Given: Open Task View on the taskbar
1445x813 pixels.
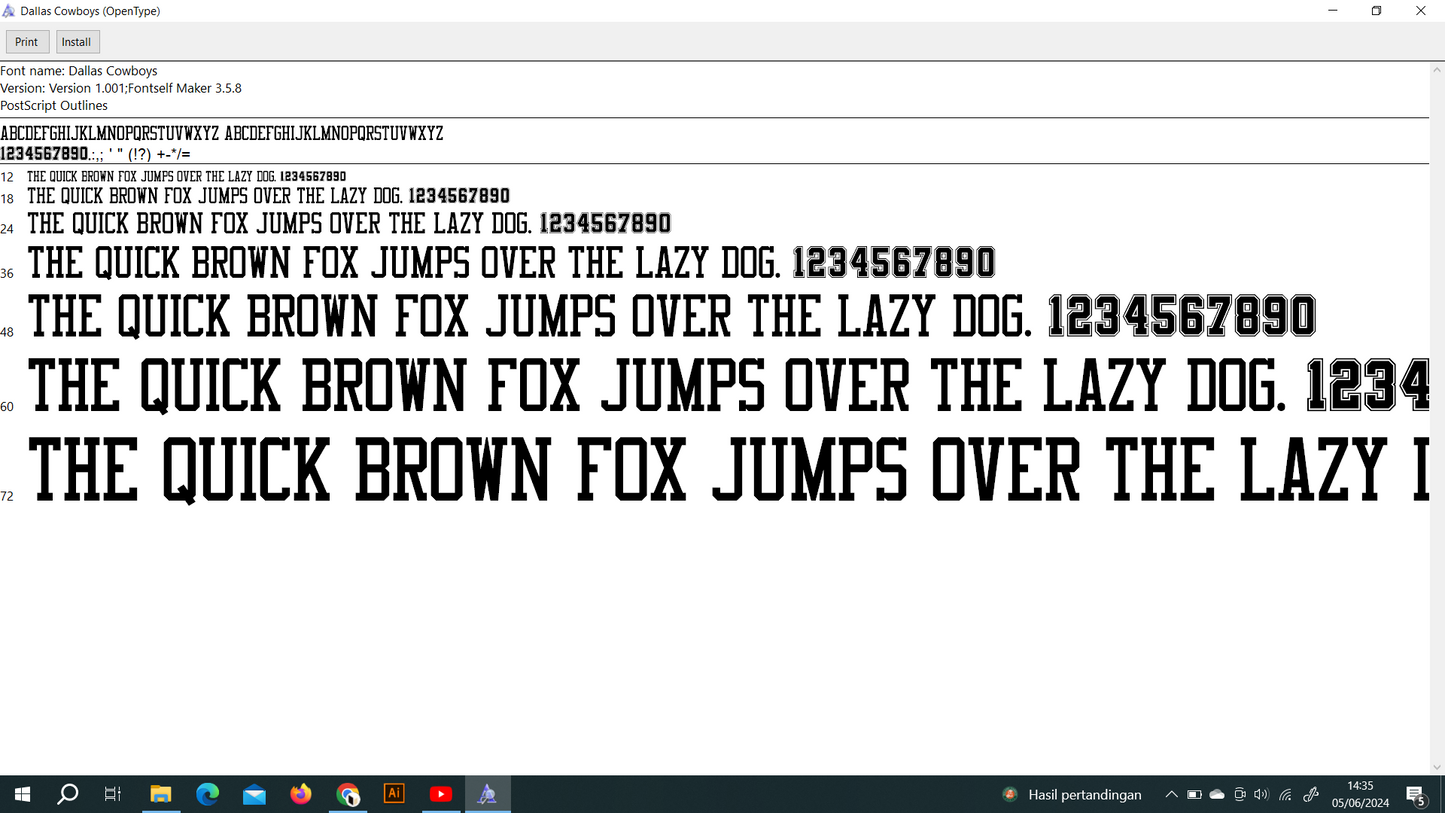Looking at the screenshot, I should click(x=113, y=794).
